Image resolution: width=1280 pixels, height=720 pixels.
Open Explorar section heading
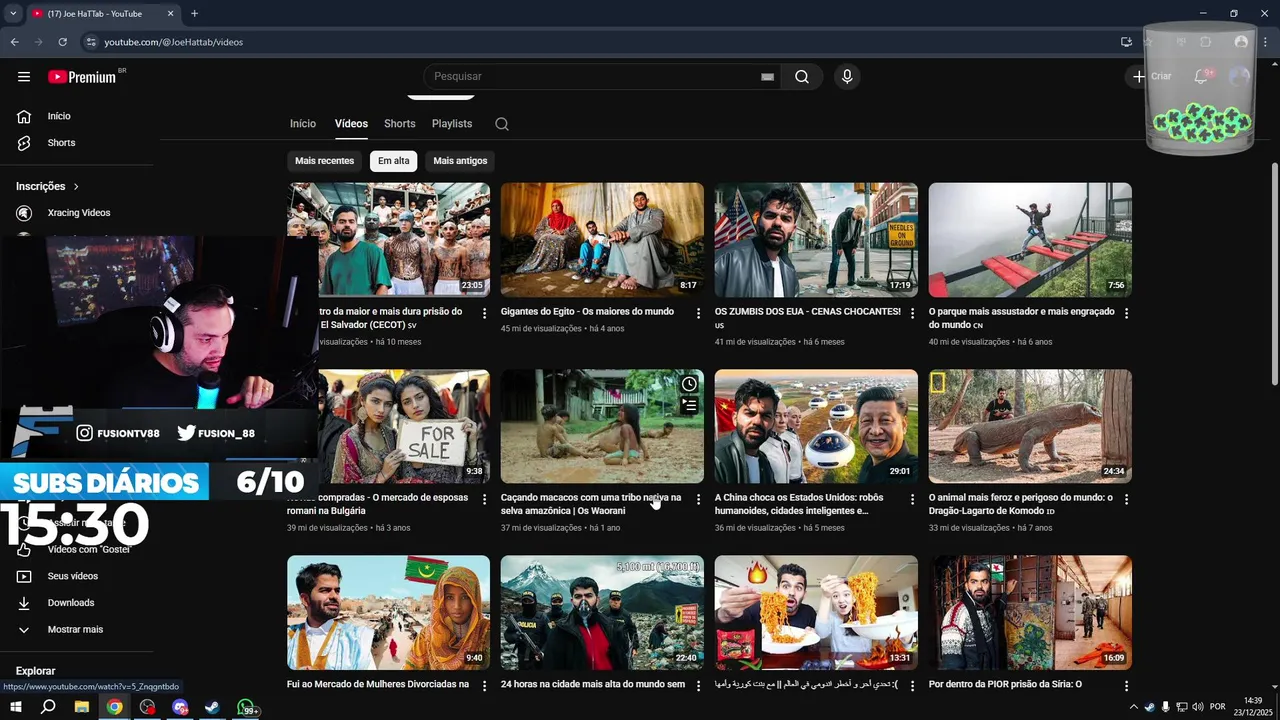(36, 671)
